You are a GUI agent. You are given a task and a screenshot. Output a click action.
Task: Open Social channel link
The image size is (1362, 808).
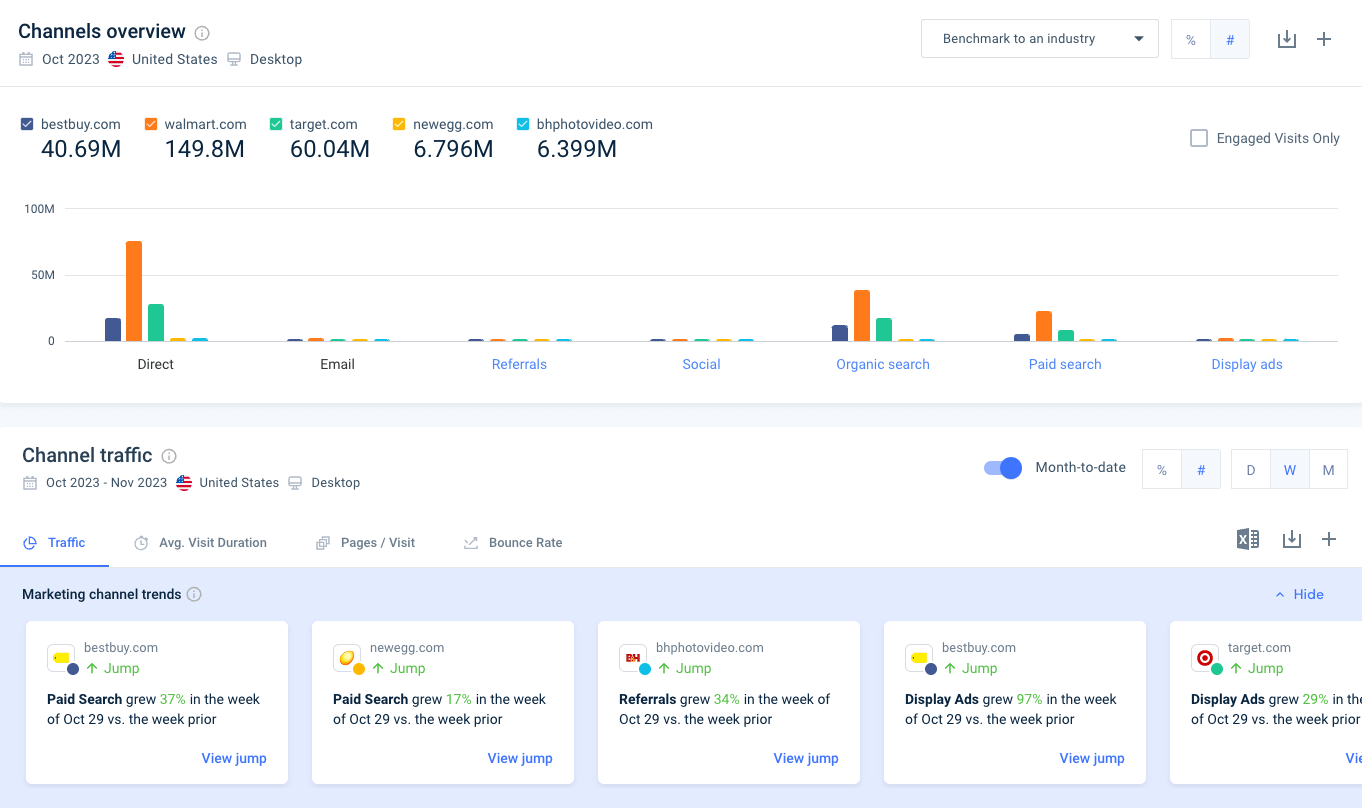pos(701,364)
